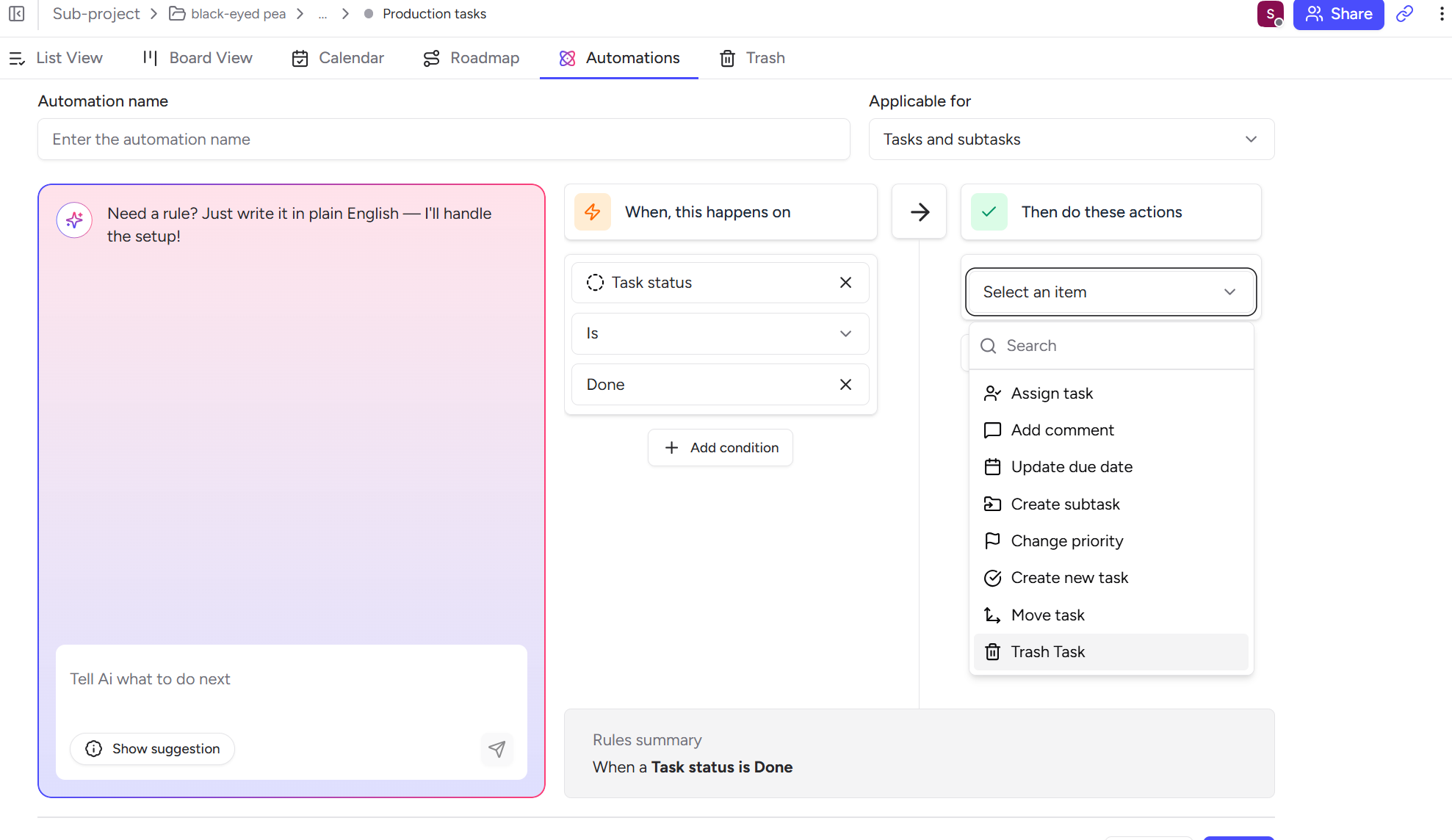Open the three-dot more options menu

tap(1441, 14)
